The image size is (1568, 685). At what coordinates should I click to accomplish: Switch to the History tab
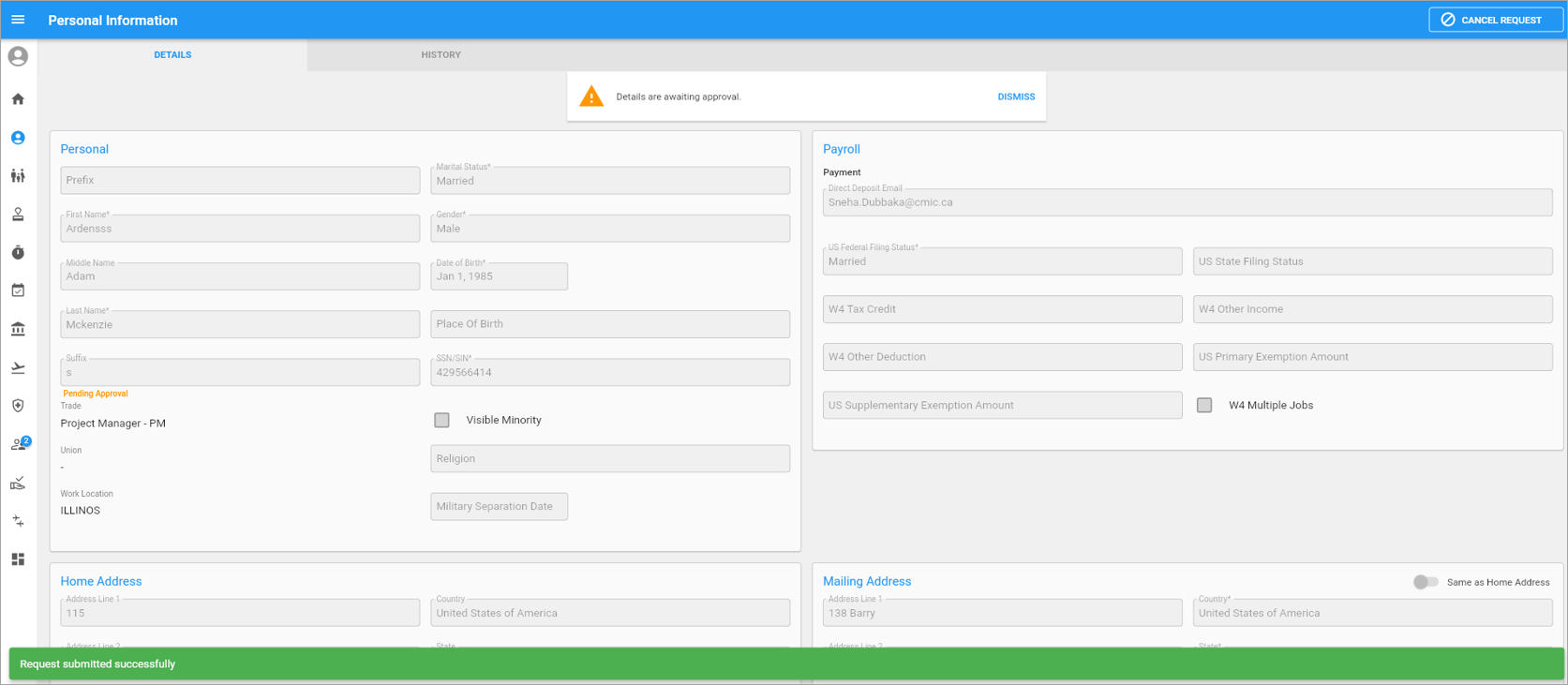pos(441,54)
